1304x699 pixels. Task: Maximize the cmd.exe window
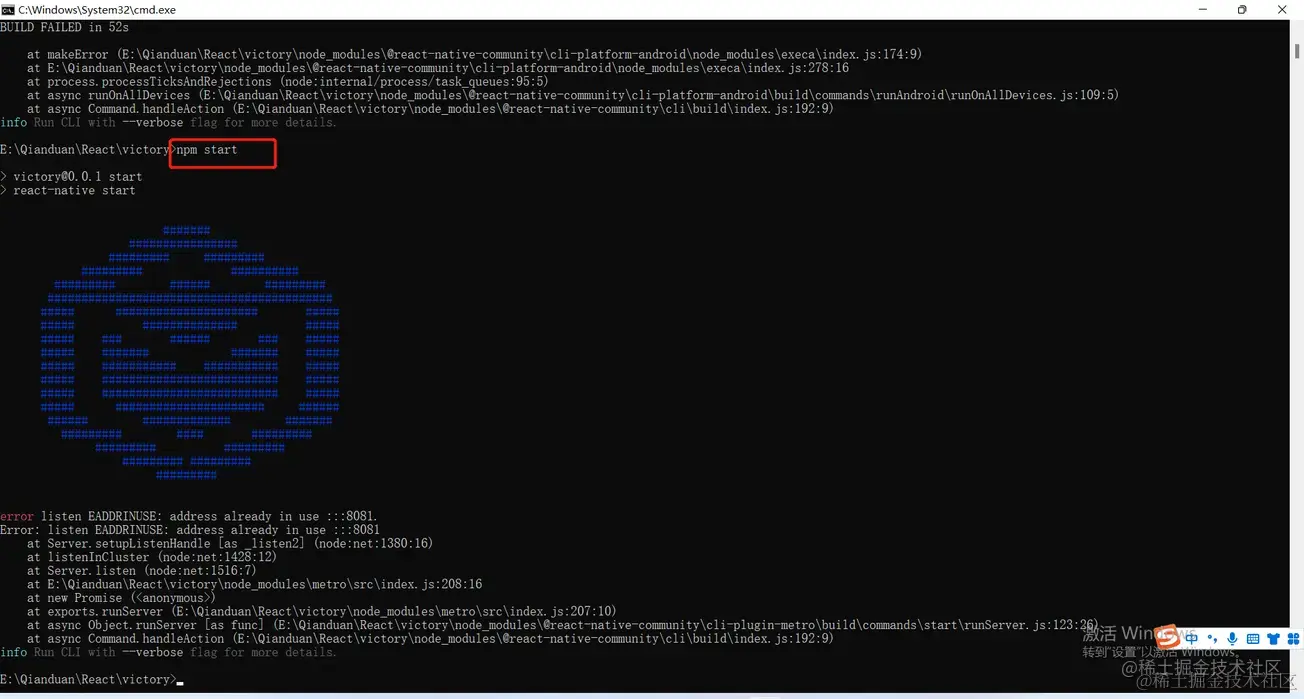click(x=1242, y=9)
